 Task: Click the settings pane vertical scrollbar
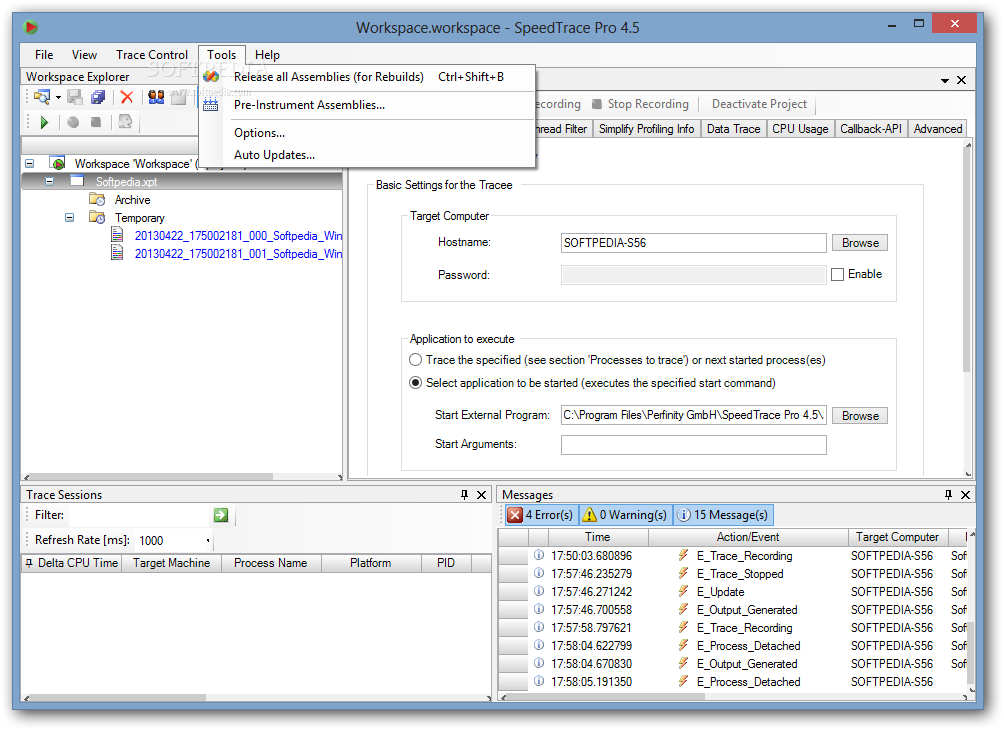coord(967,263)
